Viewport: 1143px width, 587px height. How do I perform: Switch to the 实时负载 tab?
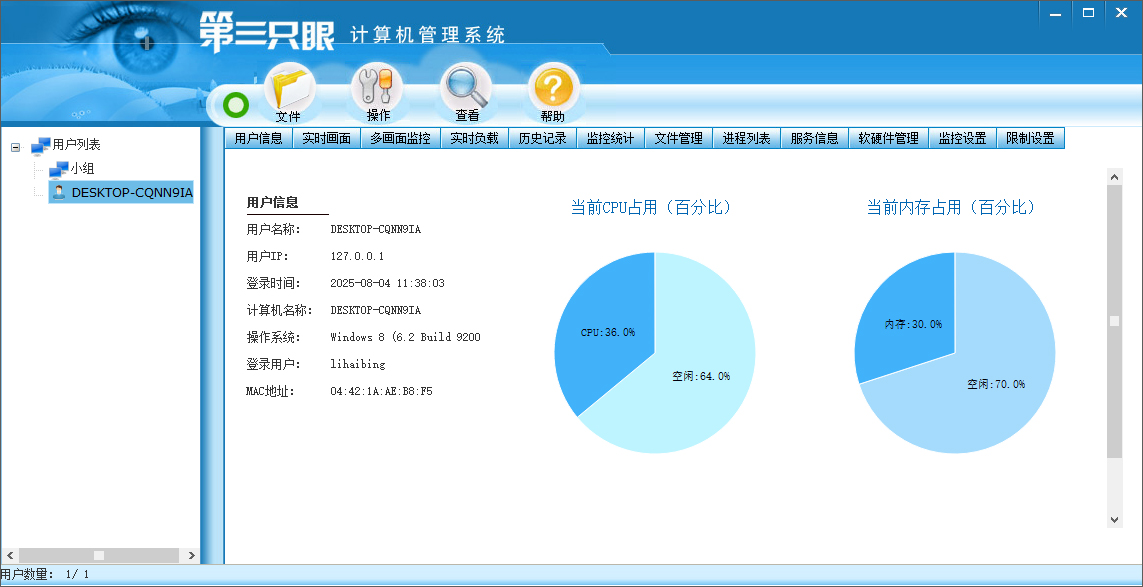coord(472,137)
